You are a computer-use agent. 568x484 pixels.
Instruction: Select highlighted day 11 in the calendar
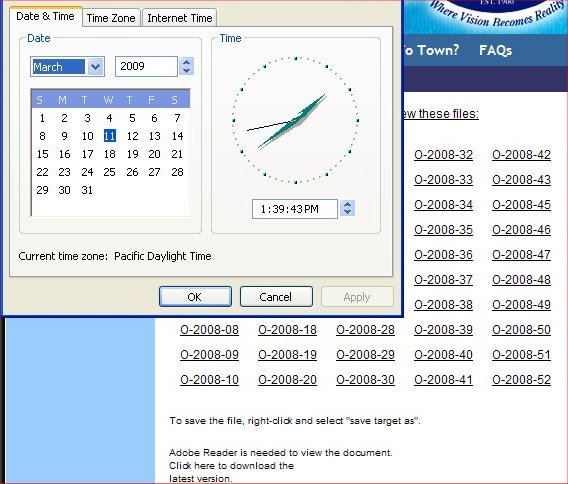tap(110, 136)
